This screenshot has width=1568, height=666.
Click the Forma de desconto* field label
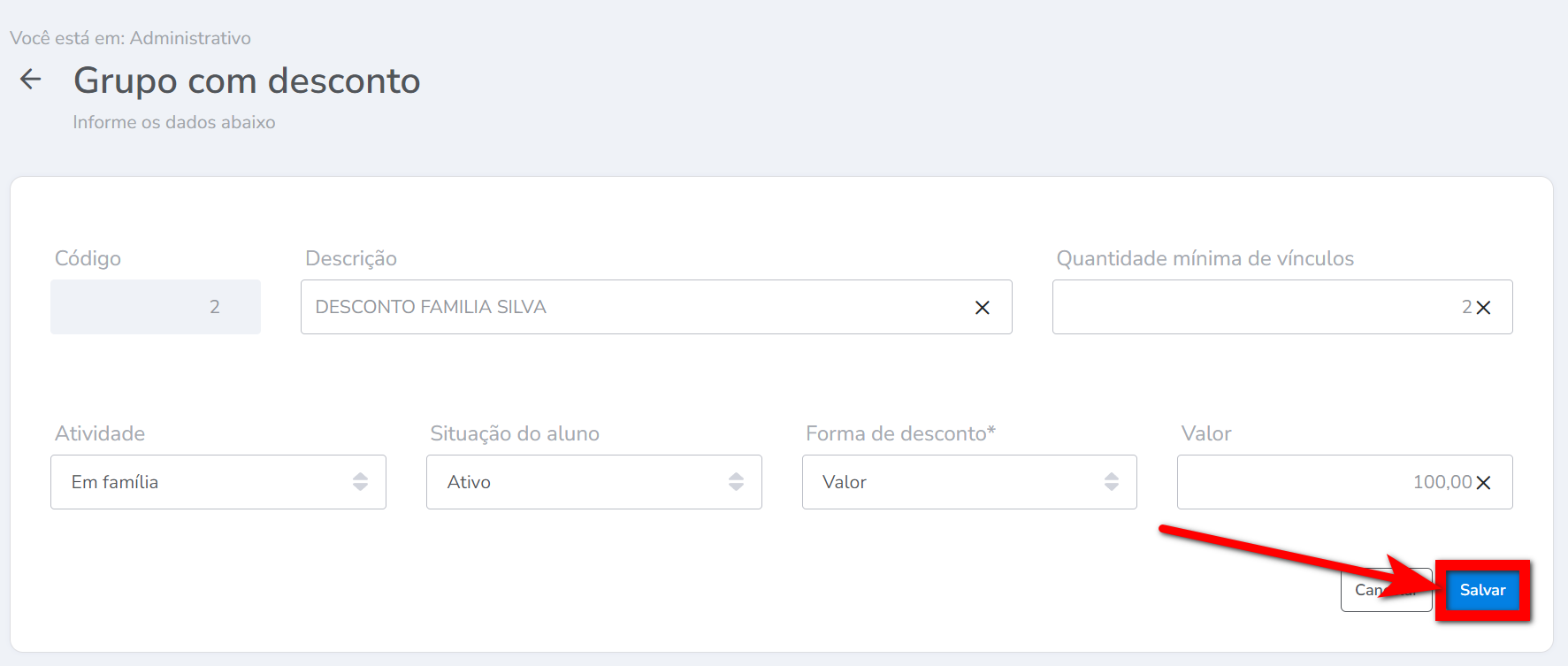[x=900, y=433]
